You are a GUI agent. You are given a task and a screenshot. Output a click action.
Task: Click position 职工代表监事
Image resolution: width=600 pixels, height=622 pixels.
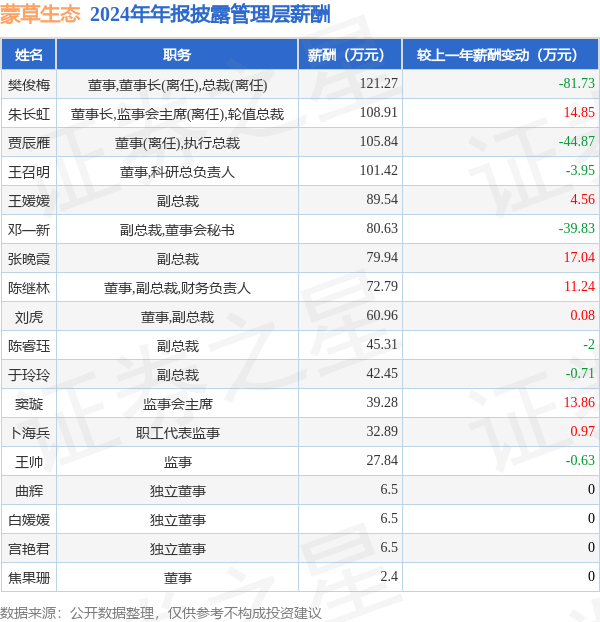tap(177, 433)
